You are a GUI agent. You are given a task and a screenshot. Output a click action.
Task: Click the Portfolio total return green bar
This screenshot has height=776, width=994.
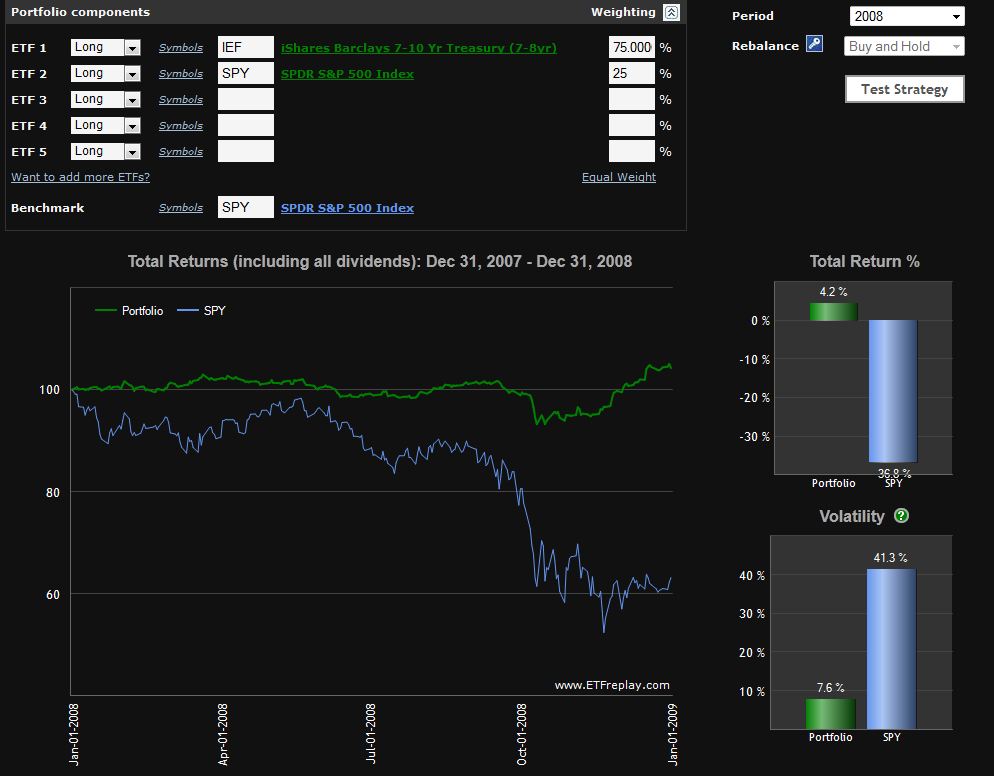(834, 311)
